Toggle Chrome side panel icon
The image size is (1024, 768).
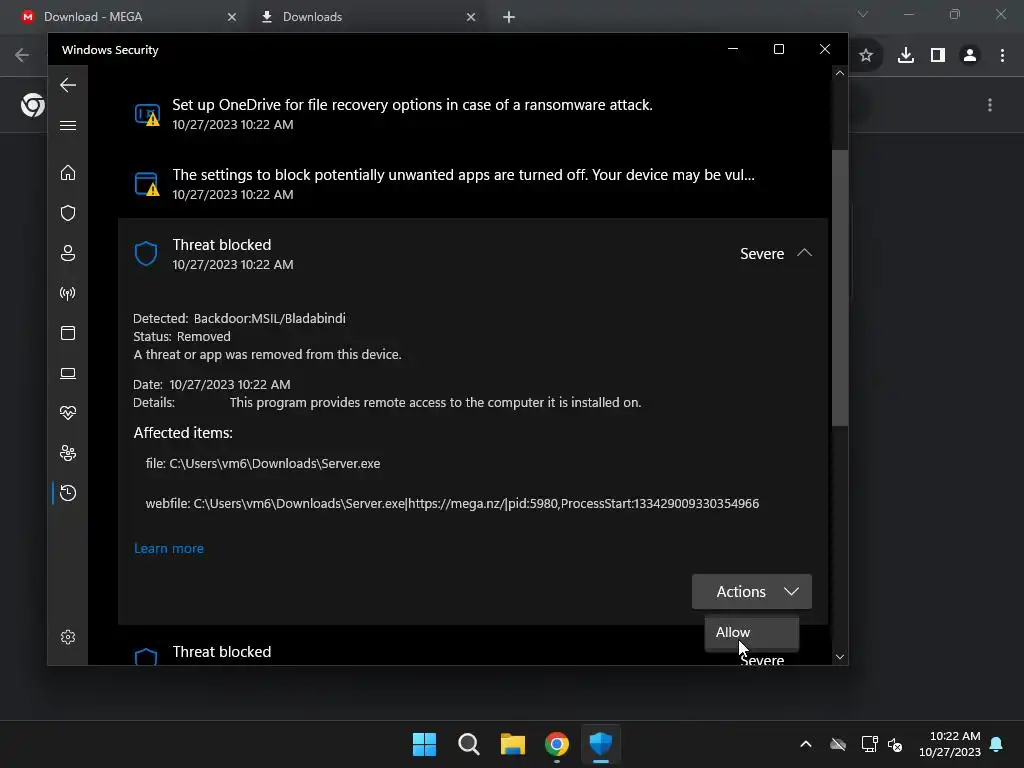(x=938, y=56)
